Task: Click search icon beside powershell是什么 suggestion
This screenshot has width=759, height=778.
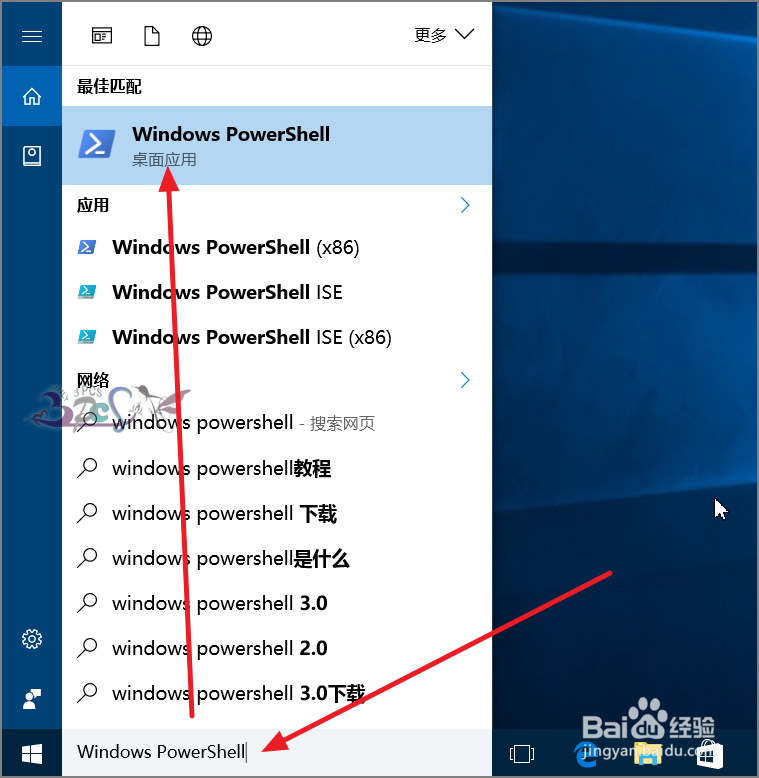Action: 87,558
